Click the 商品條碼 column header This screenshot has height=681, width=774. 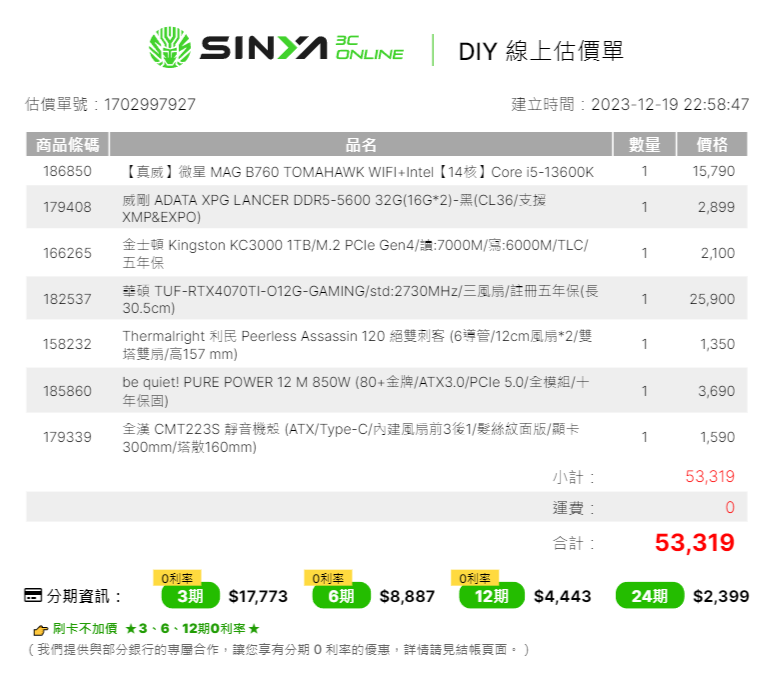pos(67,145)
